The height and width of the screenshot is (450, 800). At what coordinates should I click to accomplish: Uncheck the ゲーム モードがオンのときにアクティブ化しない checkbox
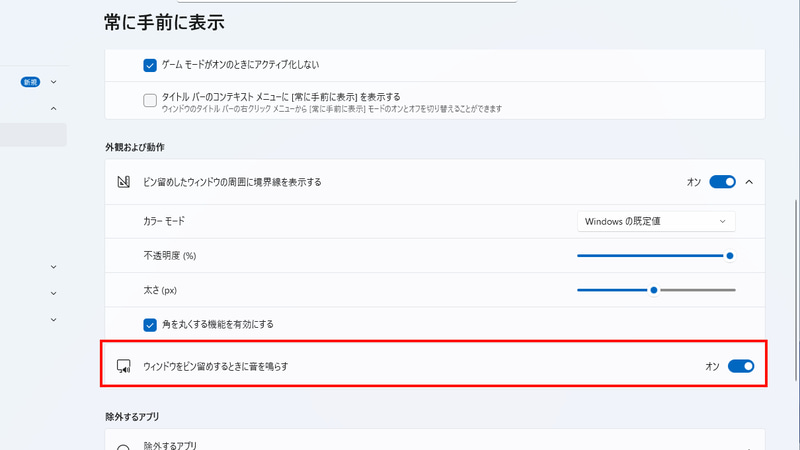pos(149,65)
